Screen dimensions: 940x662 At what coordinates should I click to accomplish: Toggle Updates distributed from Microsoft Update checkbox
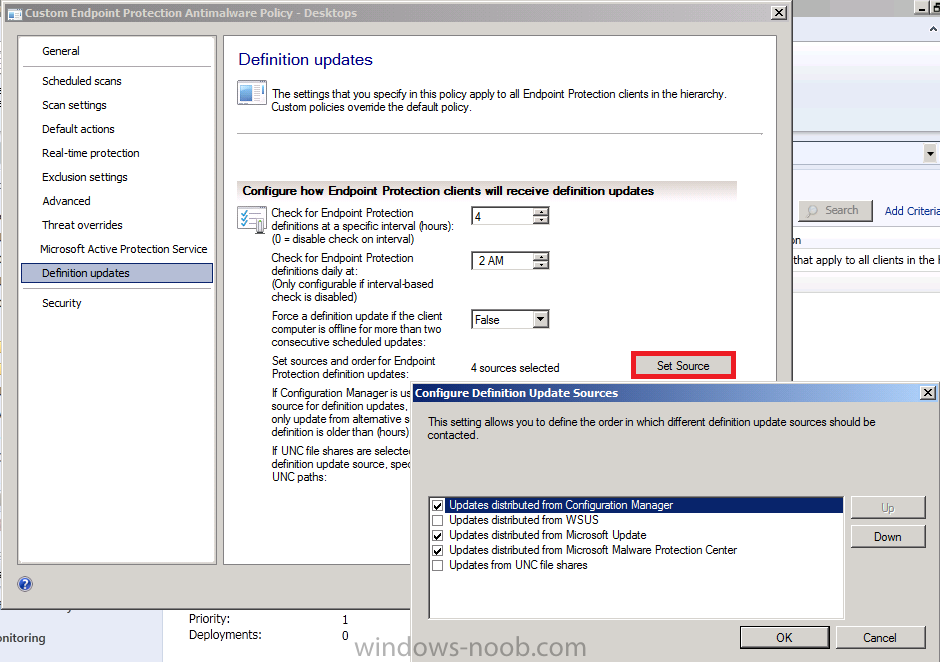coord(438,535)
